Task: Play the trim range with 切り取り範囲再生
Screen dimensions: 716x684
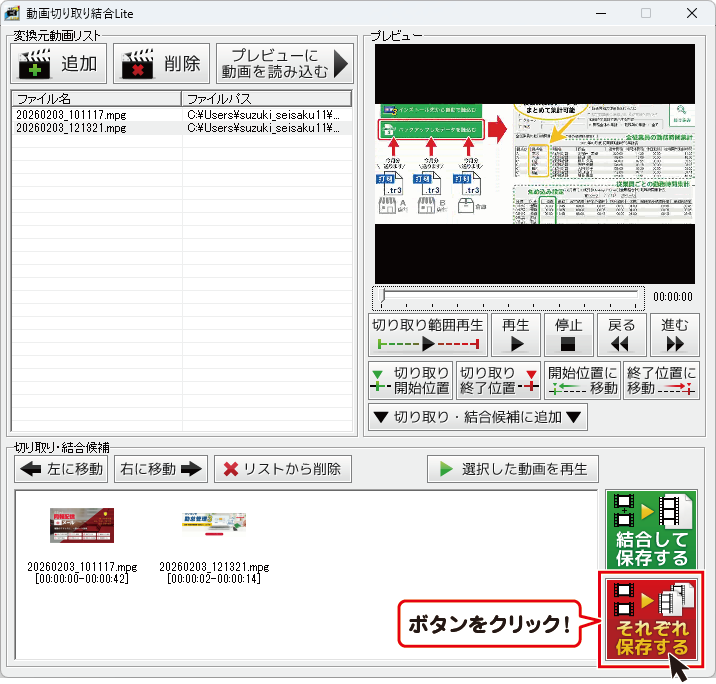Action: (428, 335)
